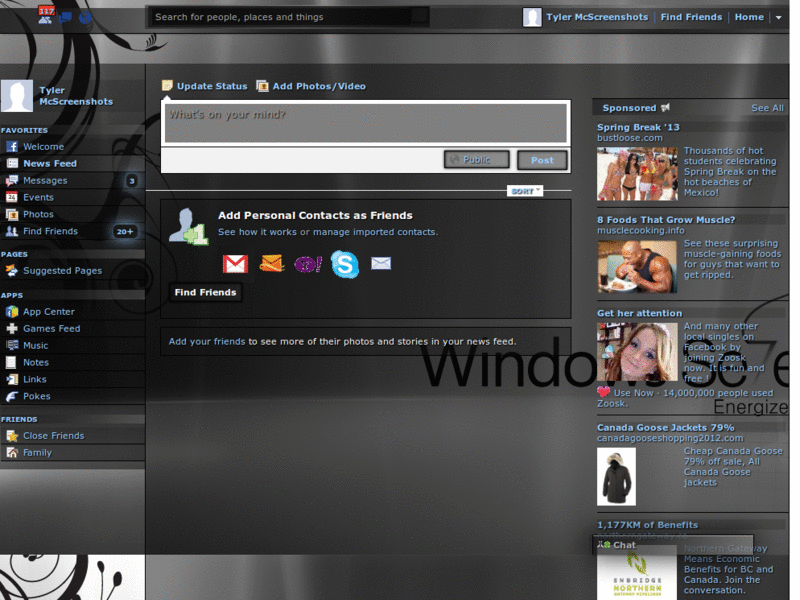Click the Music icon in Apps
Image resolution: width=800 pixels, height=600 pixels.
tap(12, 345)
